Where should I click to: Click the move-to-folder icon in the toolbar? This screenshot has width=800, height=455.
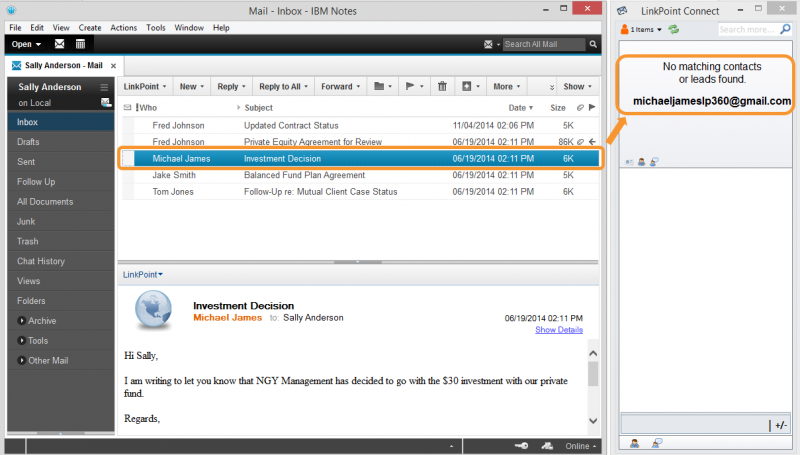coord(379,86)
